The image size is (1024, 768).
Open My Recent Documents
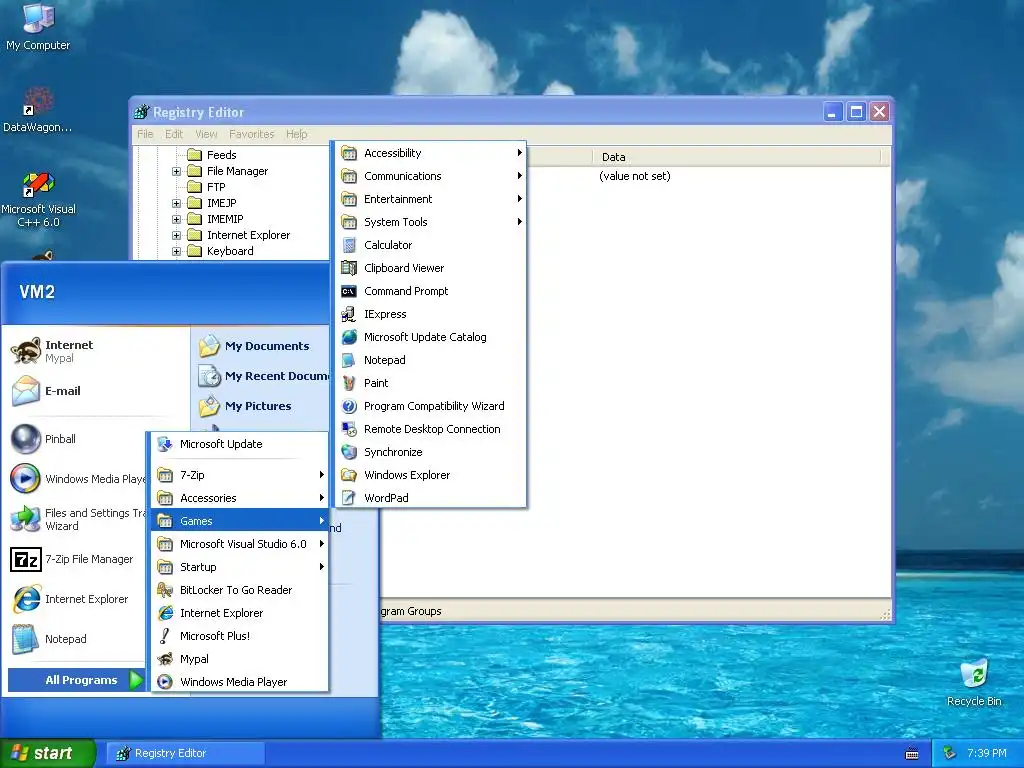[x=262, y=376]
